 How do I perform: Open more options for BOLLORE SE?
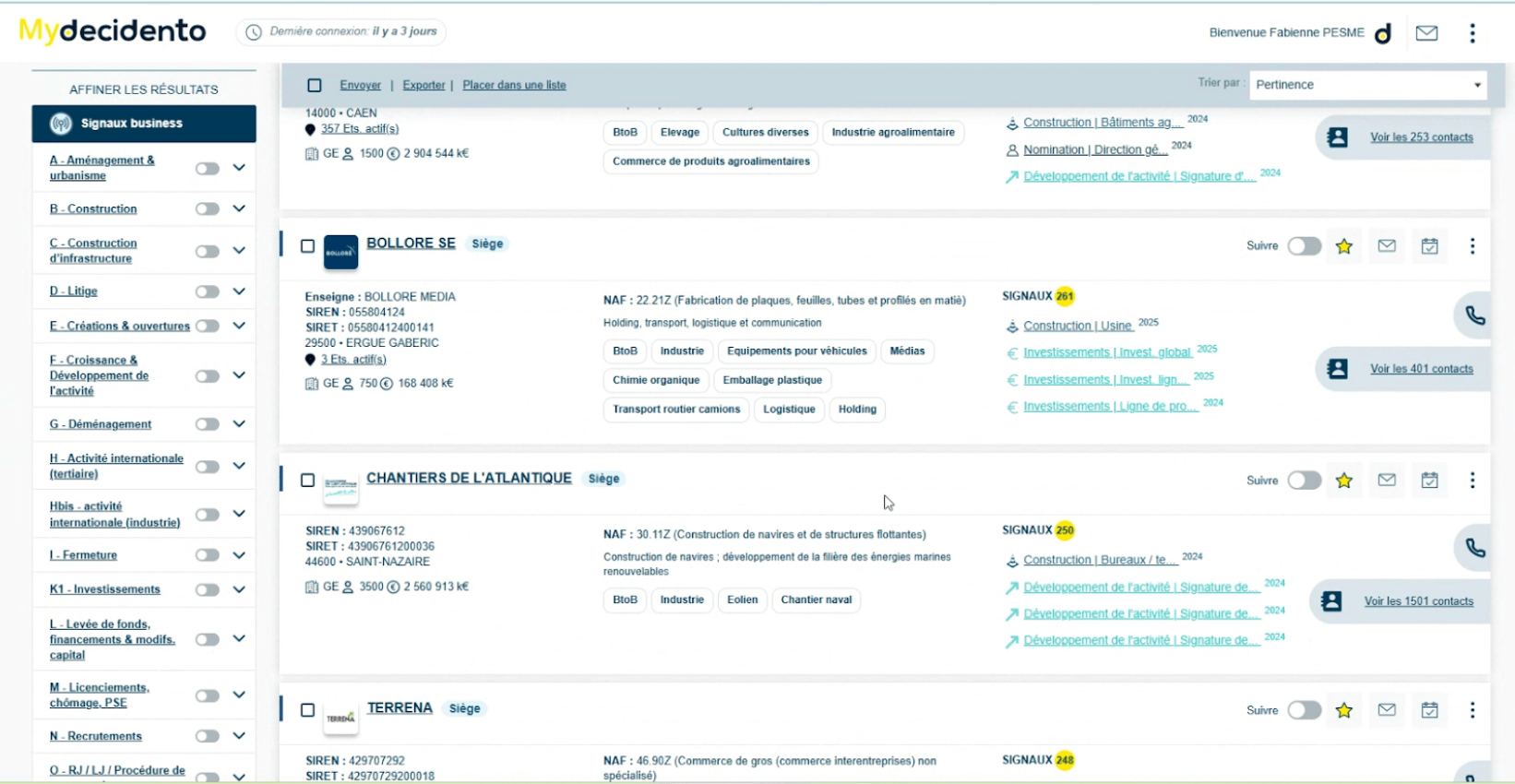[x=1473, y=246]
